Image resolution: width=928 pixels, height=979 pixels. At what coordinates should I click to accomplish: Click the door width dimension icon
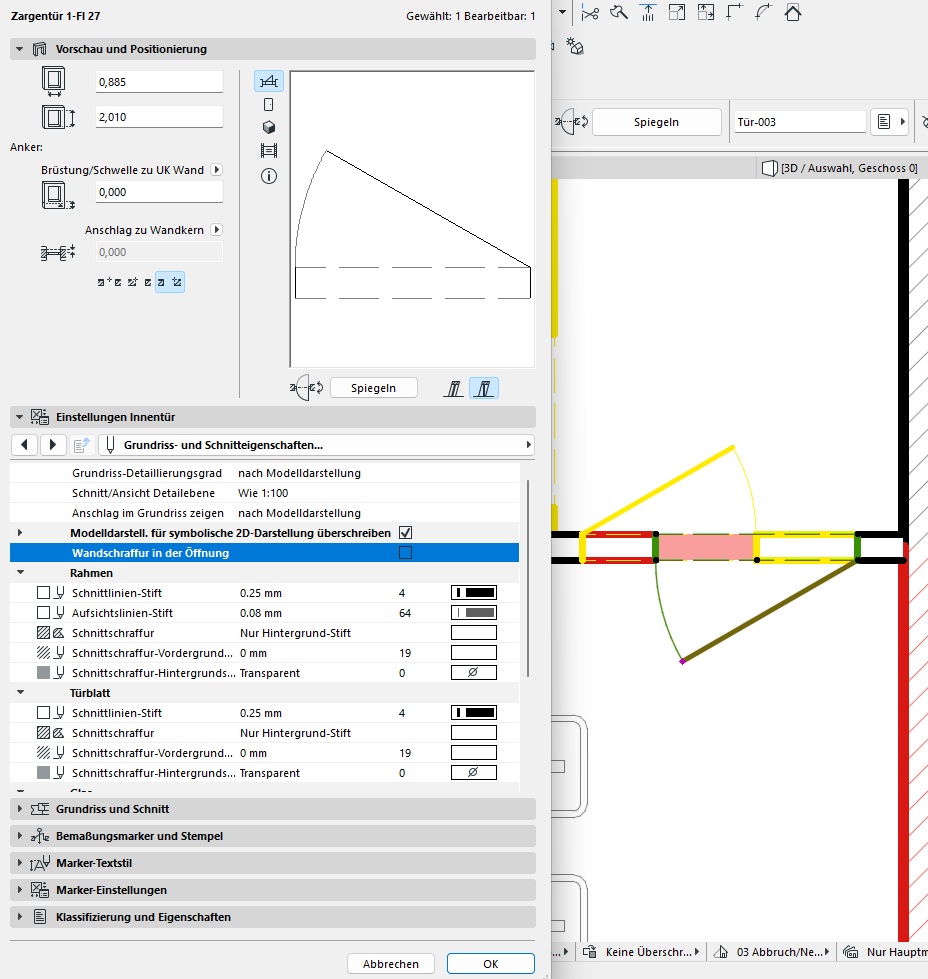pyautogui.click(x=54, y=82)
